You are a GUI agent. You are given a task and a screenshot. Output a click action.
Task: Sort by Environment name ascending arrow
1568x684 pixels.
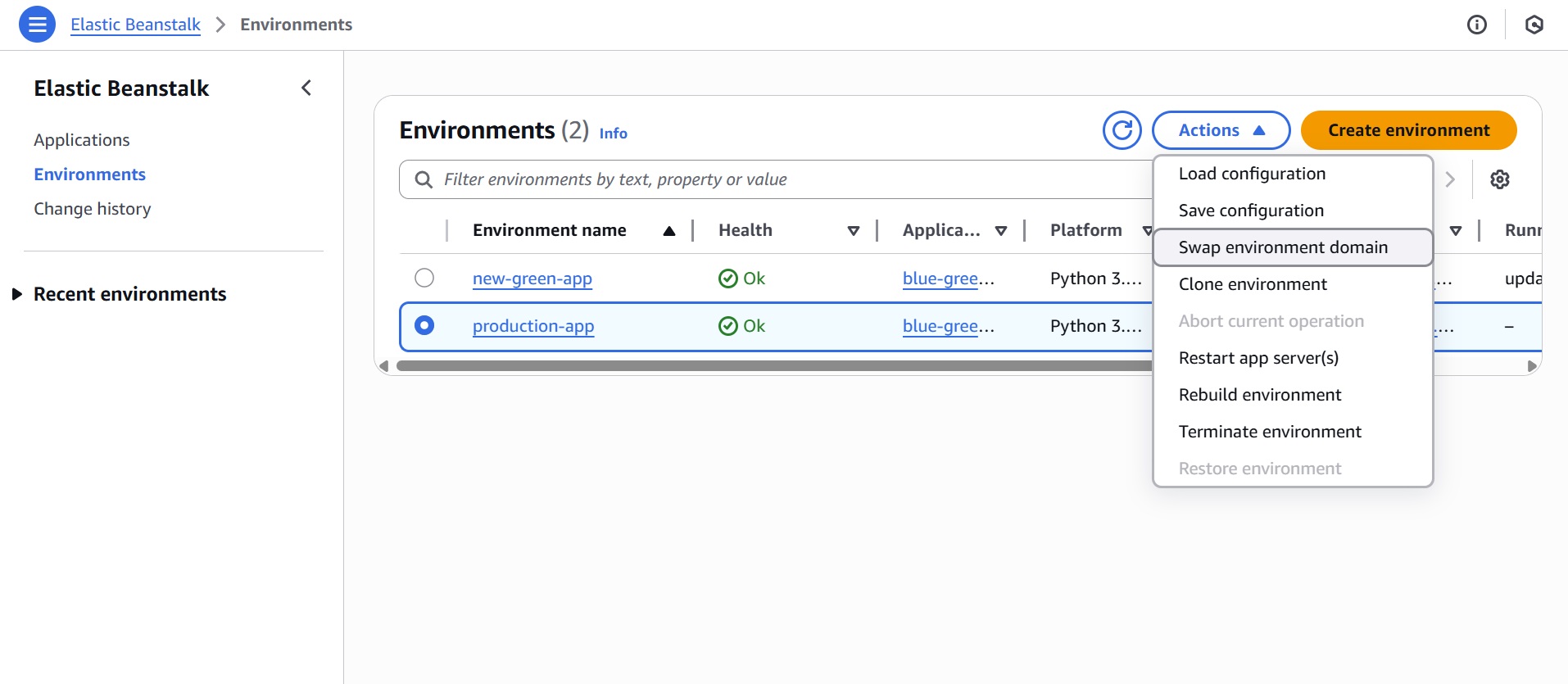(x=668, y=231)
